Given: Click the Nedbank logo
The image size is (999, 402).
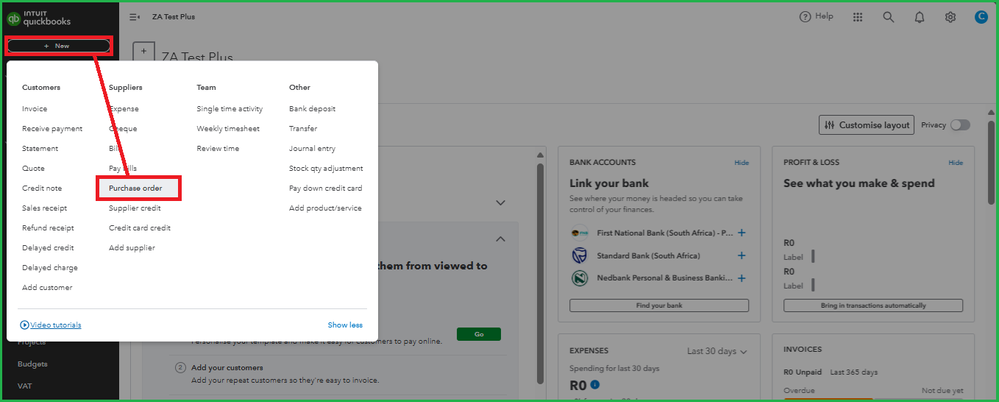Looking at the screenshot, I should pos(579,278).
